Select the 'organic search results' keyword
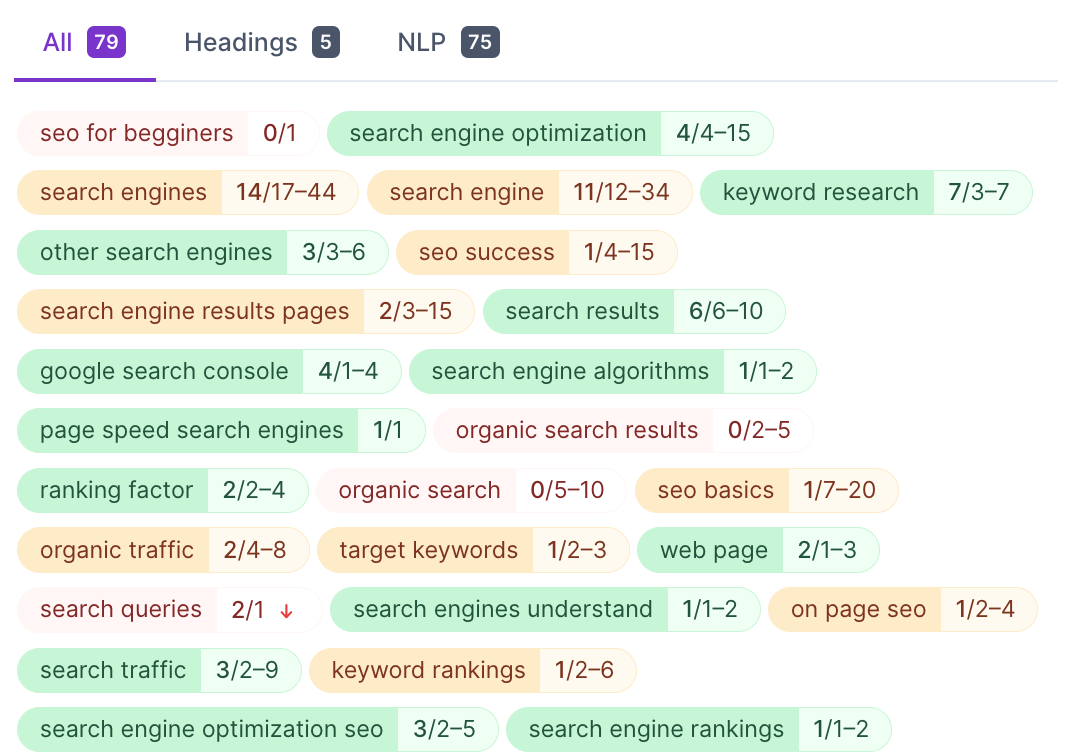1076x756 pixels. point(576,431)
